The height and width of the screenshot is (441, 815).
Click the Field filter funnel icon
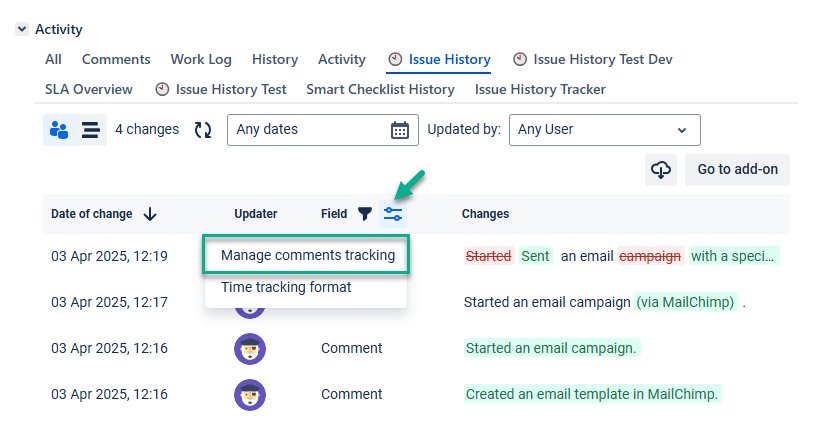coord(365,214)
